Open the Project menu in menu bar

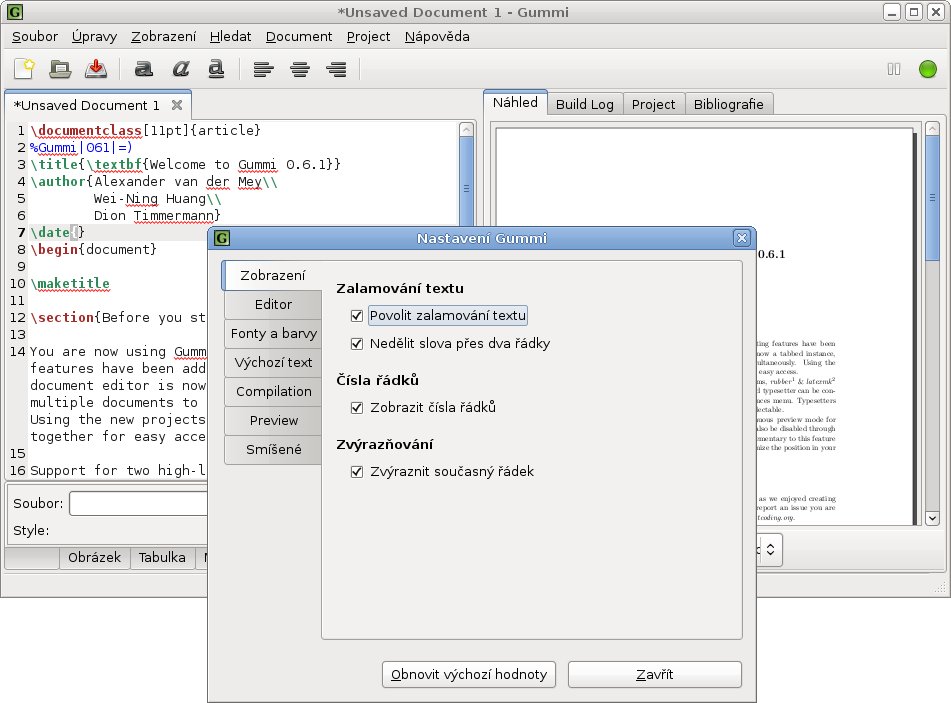(368, 36)
